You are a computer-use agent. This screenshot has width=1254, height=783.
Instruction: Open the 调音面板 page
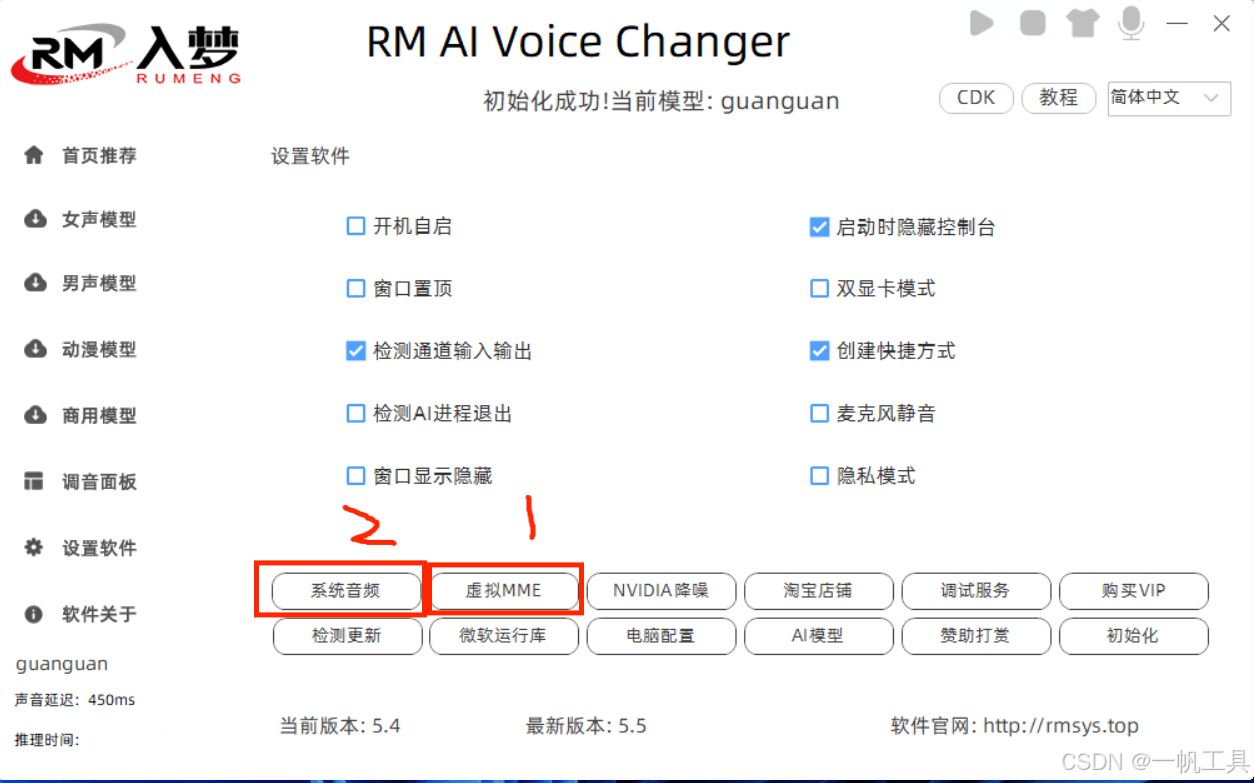pyautogui.click(x=99, y=482)
